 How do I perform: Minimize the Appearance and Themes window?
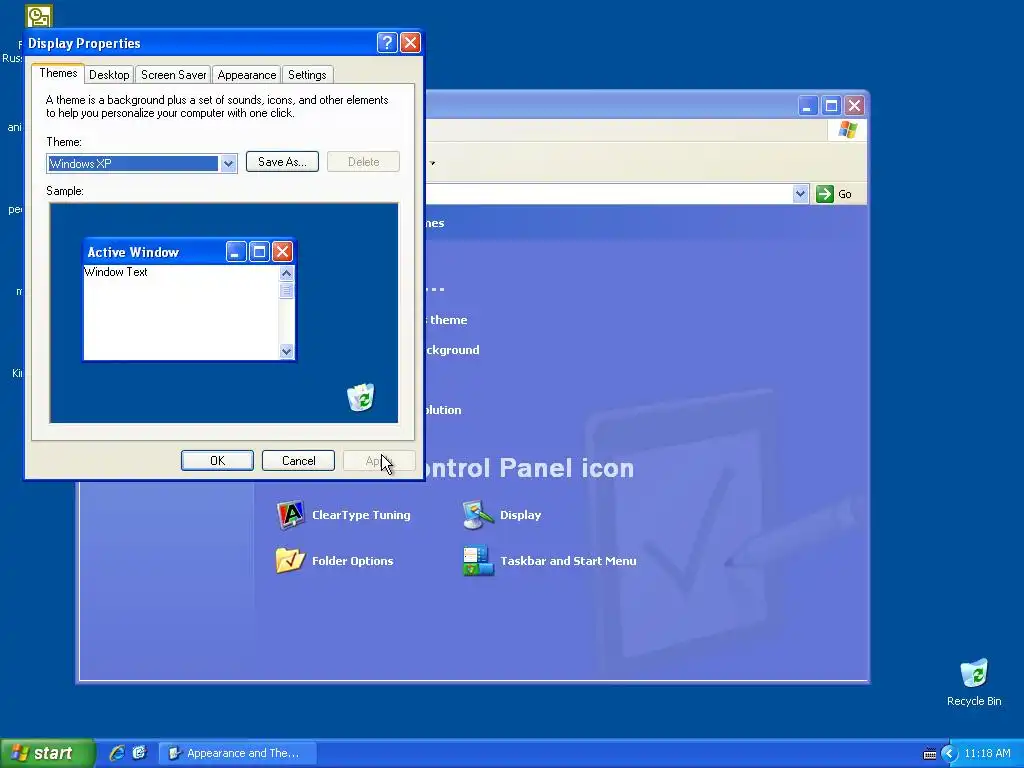tap(808, 105)
